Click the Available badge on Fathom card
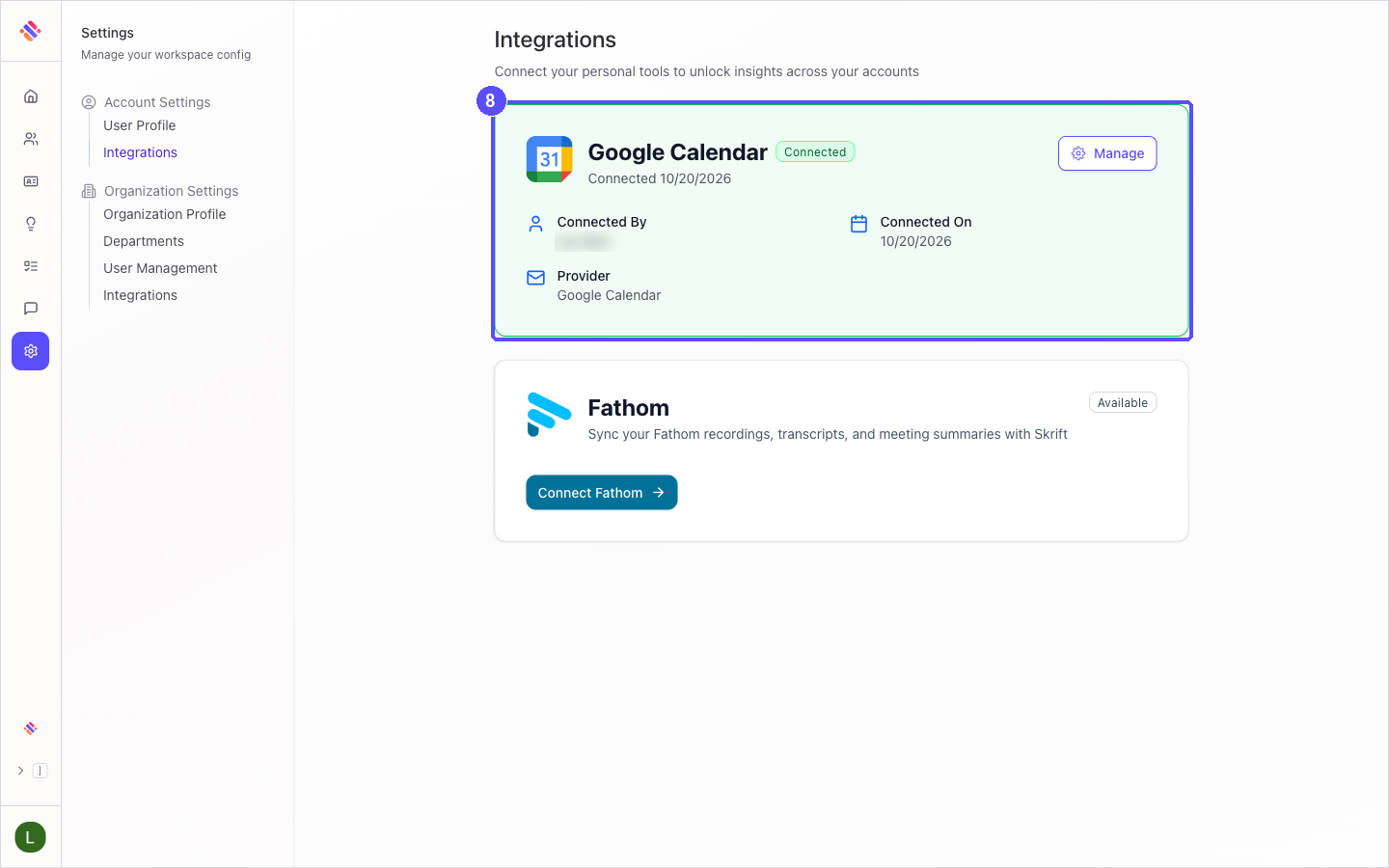Screen dimensions: 1389x868 pos(1123,402)
